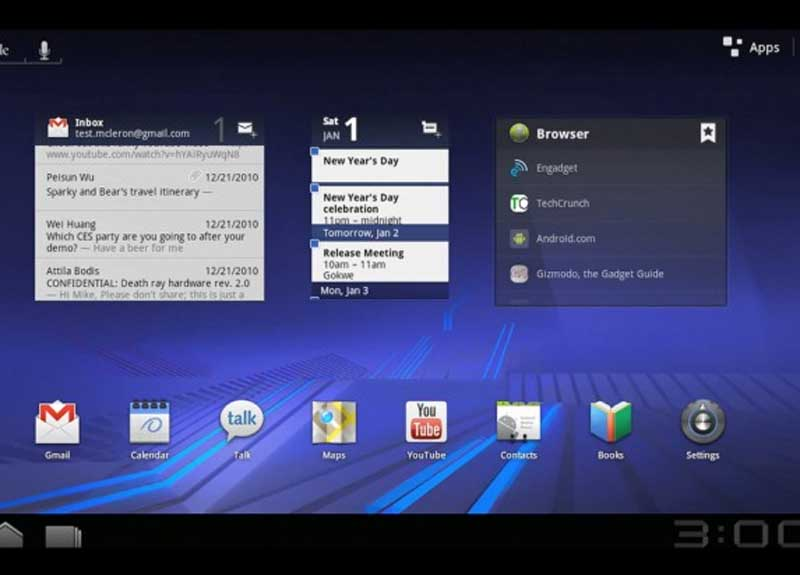Tap the voice search microphone
The image size is (800, 575).
pyautogui.click(x=44, y=50)
